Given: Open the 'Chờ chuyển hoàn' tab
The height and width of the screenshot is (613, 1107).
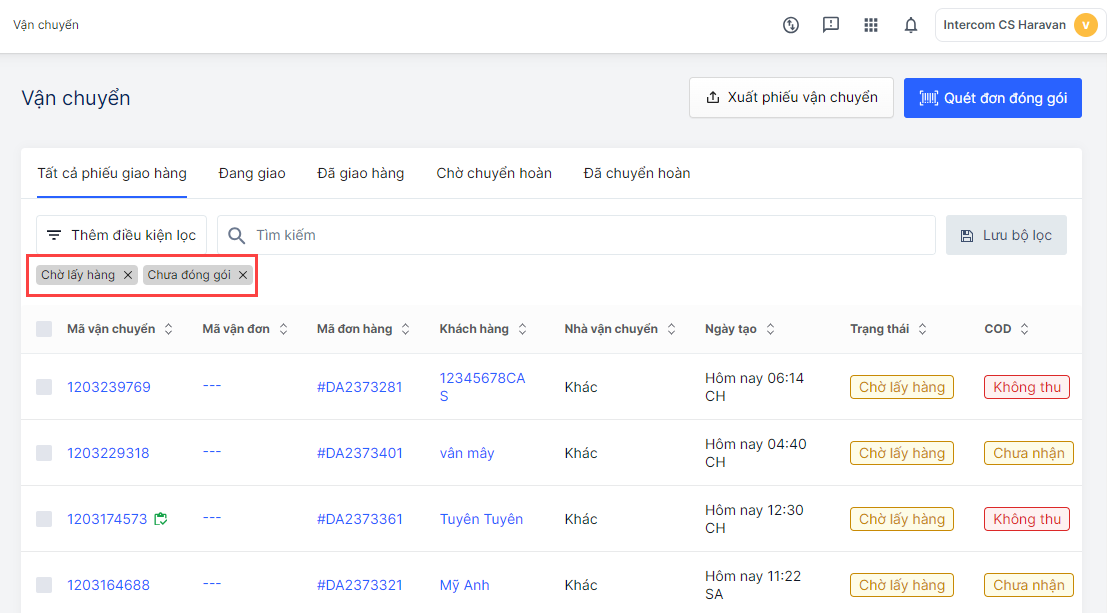Looking at the screenshot, I should point(494,173).
